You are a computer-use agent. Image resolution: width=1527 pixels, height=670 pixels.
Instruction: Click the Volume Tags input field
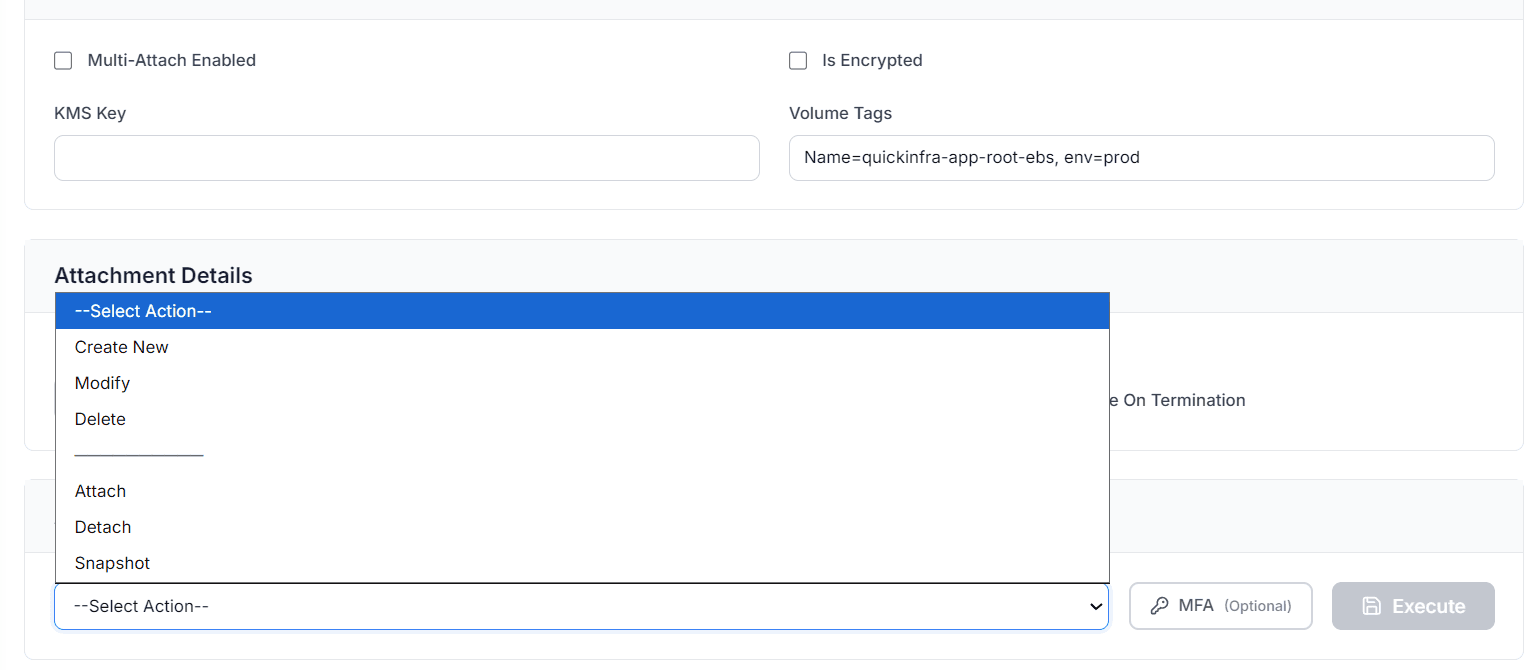(1141, 158)
